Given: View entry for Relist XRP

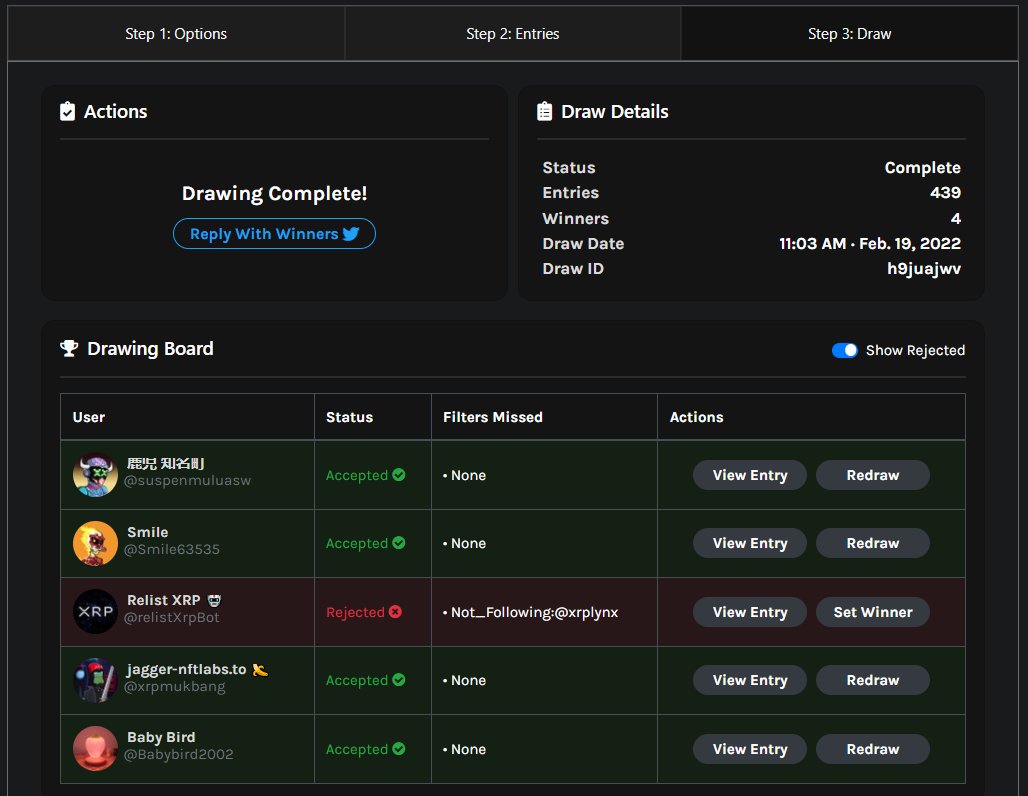Looking at the screenshot, I should pos(749,612).
